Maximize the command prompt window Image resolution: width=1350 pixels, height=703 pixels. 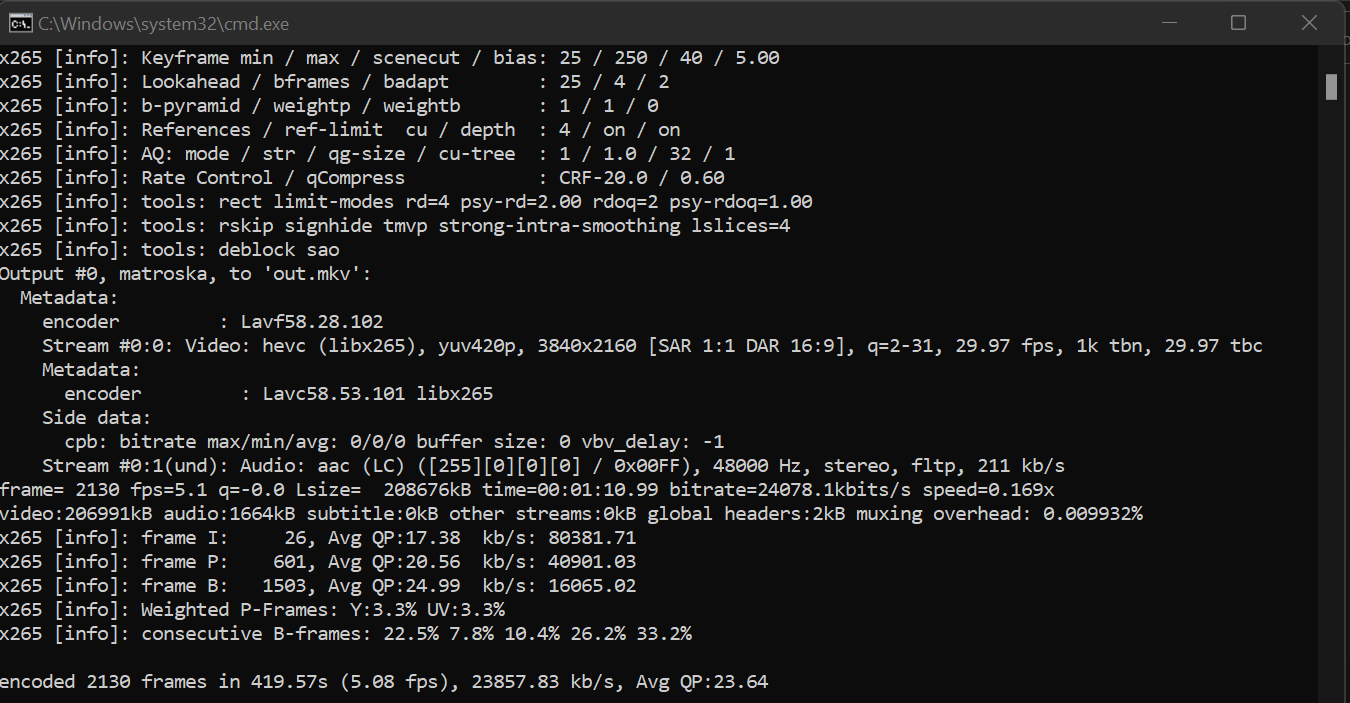point(1238,23)
